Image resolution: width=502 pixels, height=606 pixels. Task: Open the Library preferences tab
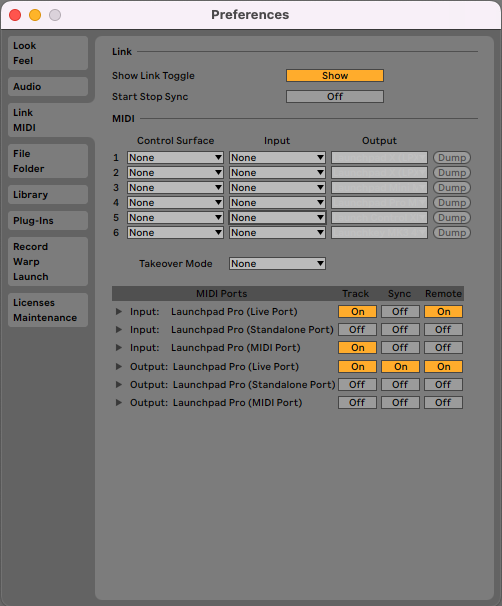[48, 194]
